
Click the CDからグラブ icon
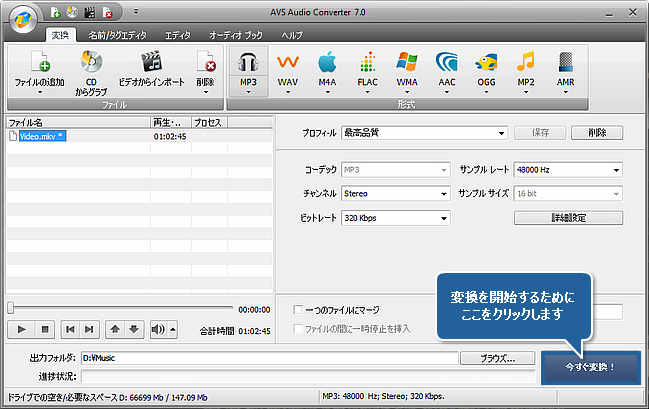coord(91,62)
